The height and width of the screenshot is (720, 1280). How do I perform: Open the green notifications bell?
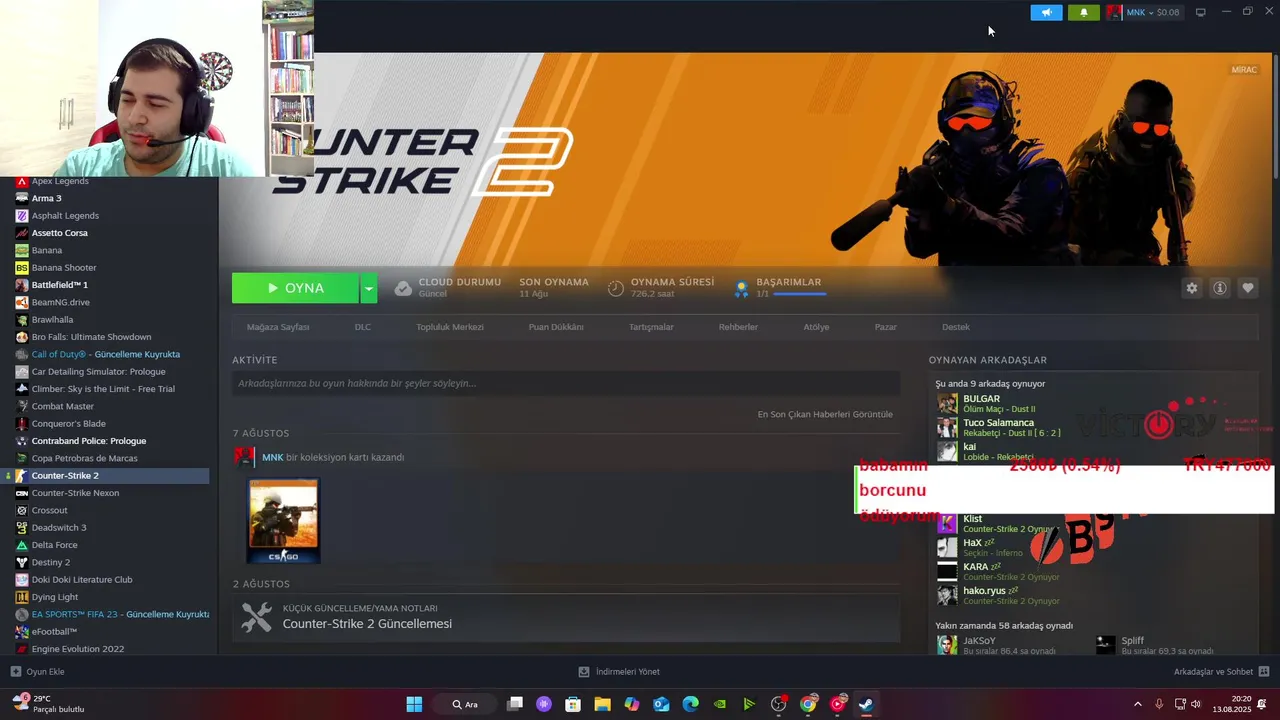[x=1084, y=13]
